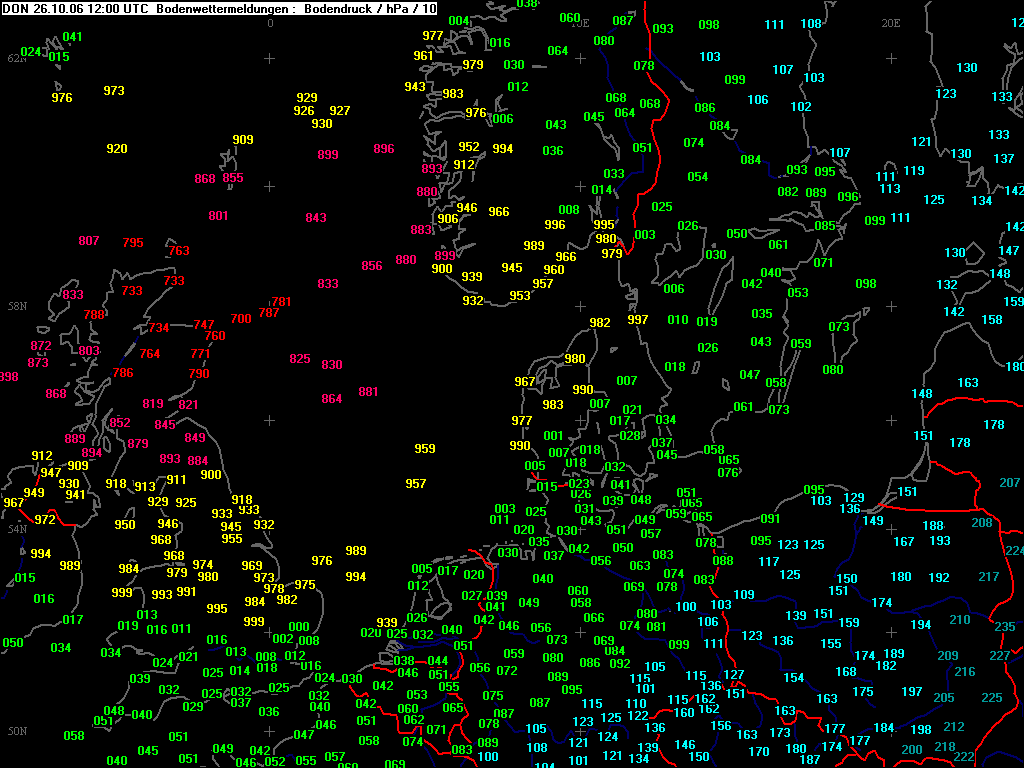Select the yellow North Sea value 959

coord(424,449)
